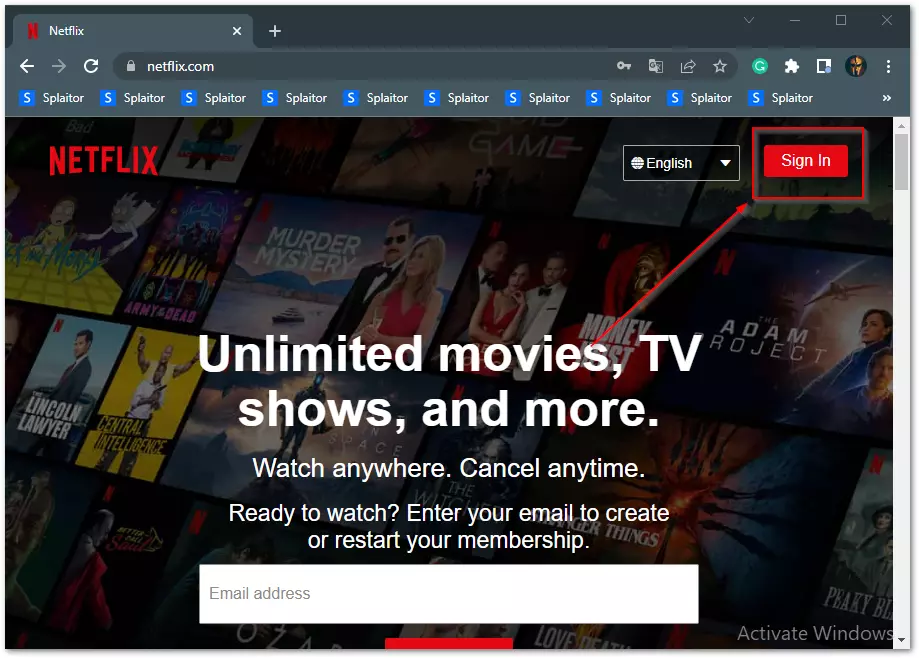The width and height of the screenshot is (919, 658).
Task: Click the browser forward arrow
Action: [59, 66]
